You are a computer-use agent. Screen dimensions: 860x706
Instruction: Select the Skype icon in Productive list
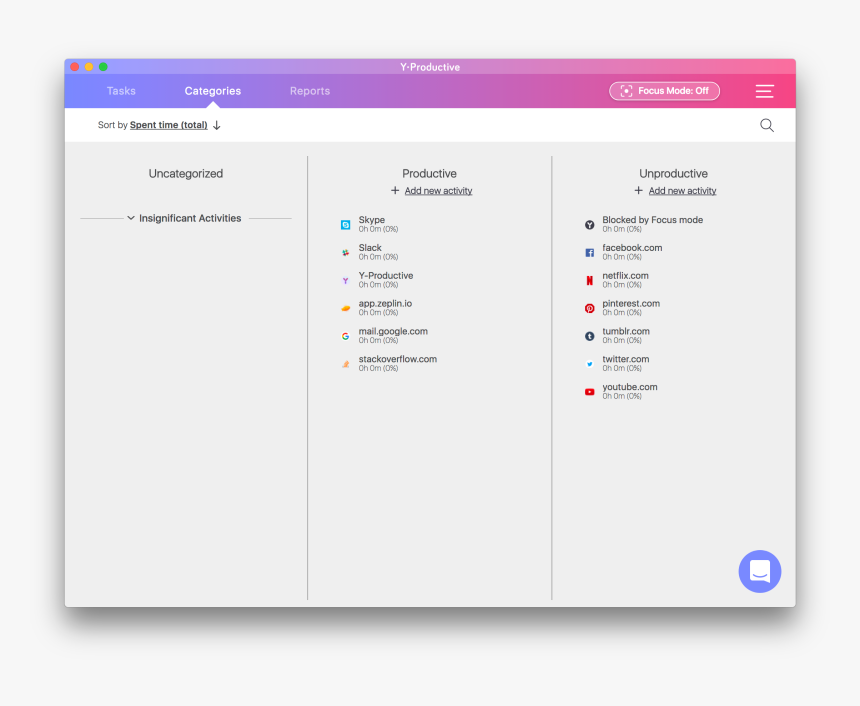(345, 224)
